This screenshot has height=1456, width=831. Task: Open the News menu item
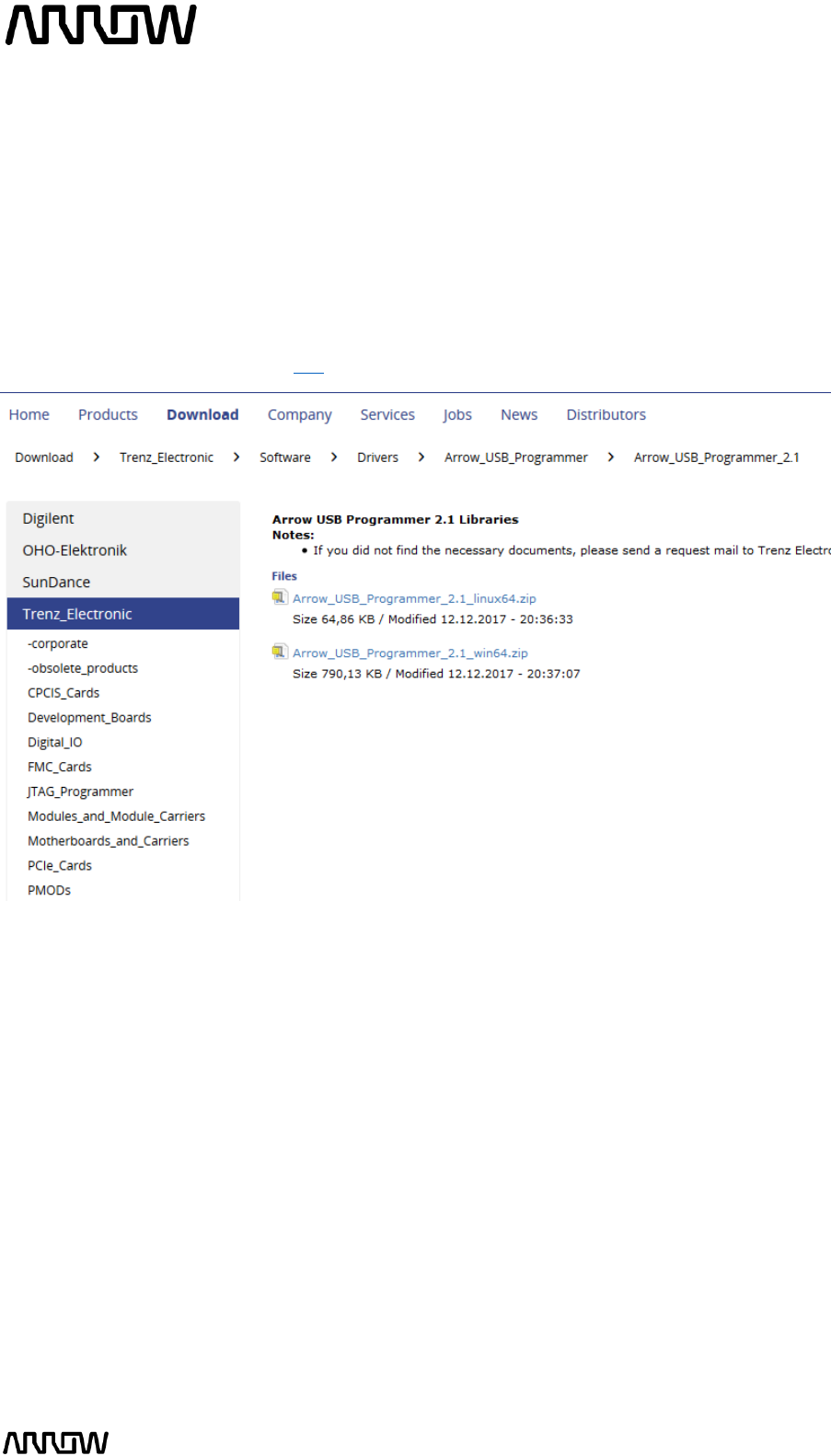click(519, 415)
